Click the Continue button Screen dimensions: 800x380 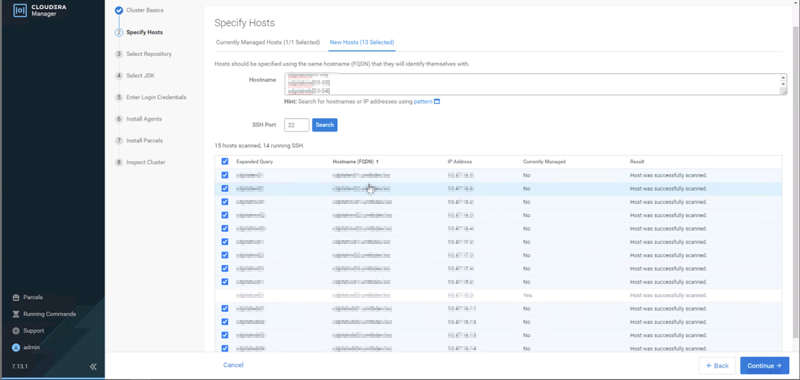pyautogui.click(x=764, y=366)
